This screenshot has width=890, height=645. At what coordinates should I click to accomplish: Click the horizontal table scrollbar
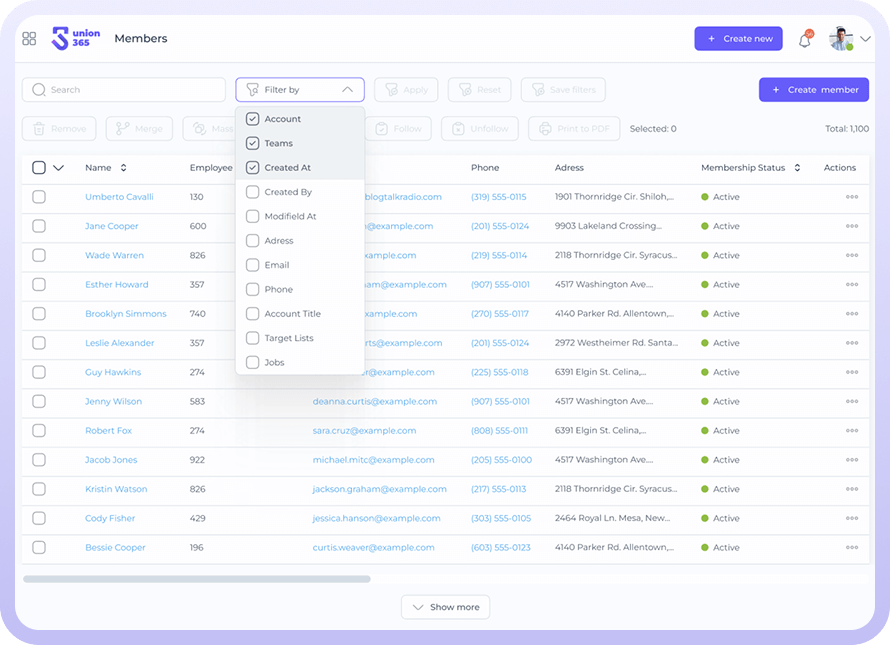196,578
